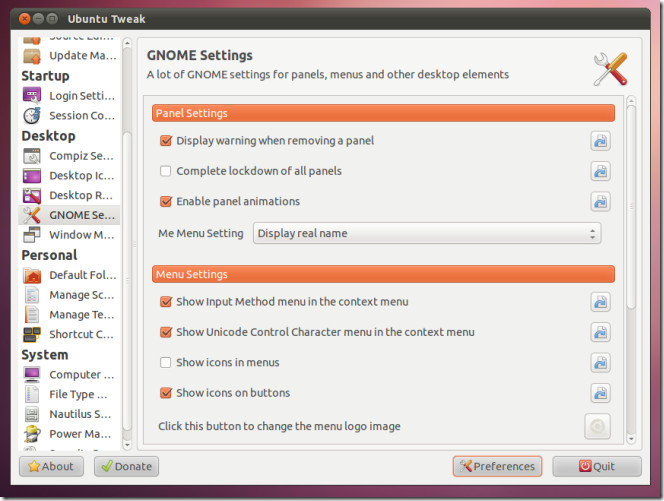664x501 pixels.
Task: Open the Me Menu Setting dropdown
Action: click(427, 233)
